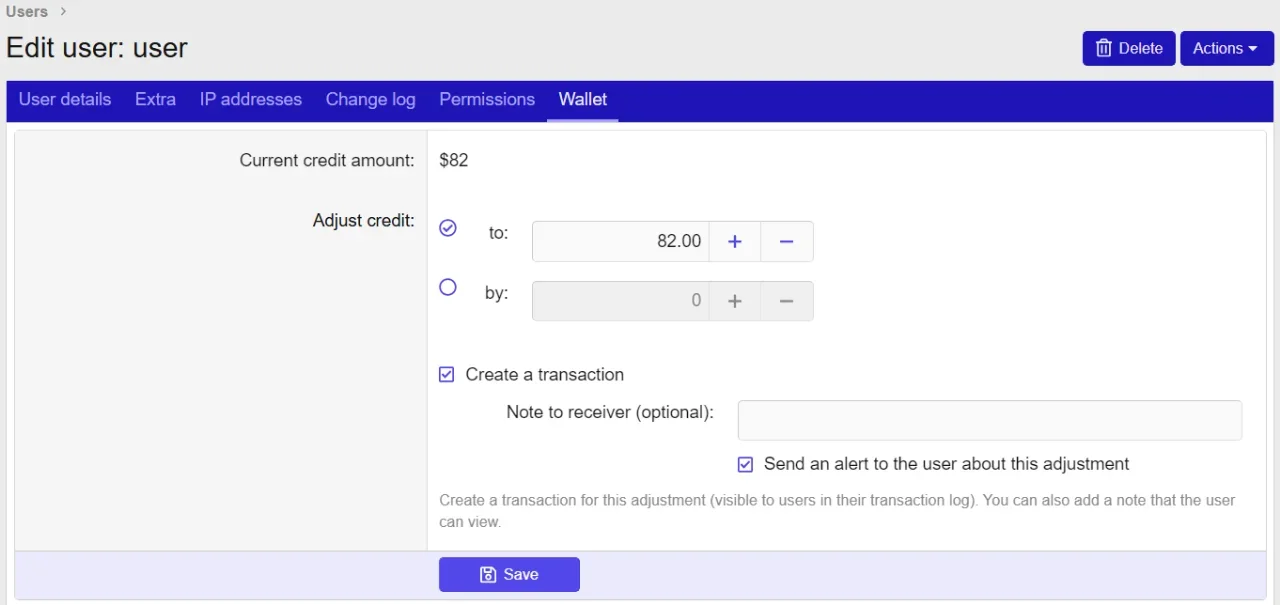Open the IP addresses tab
This screenshot has width=1280, height=605.
[x=250, y=99]
